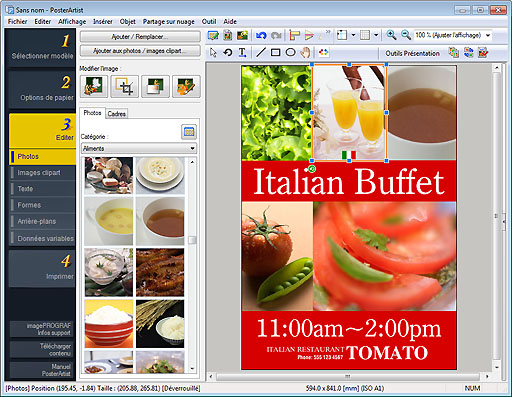Screen dimensions: 512x397
Task: Activate the Hand pan tool
Action: click(x=305, y=53)
